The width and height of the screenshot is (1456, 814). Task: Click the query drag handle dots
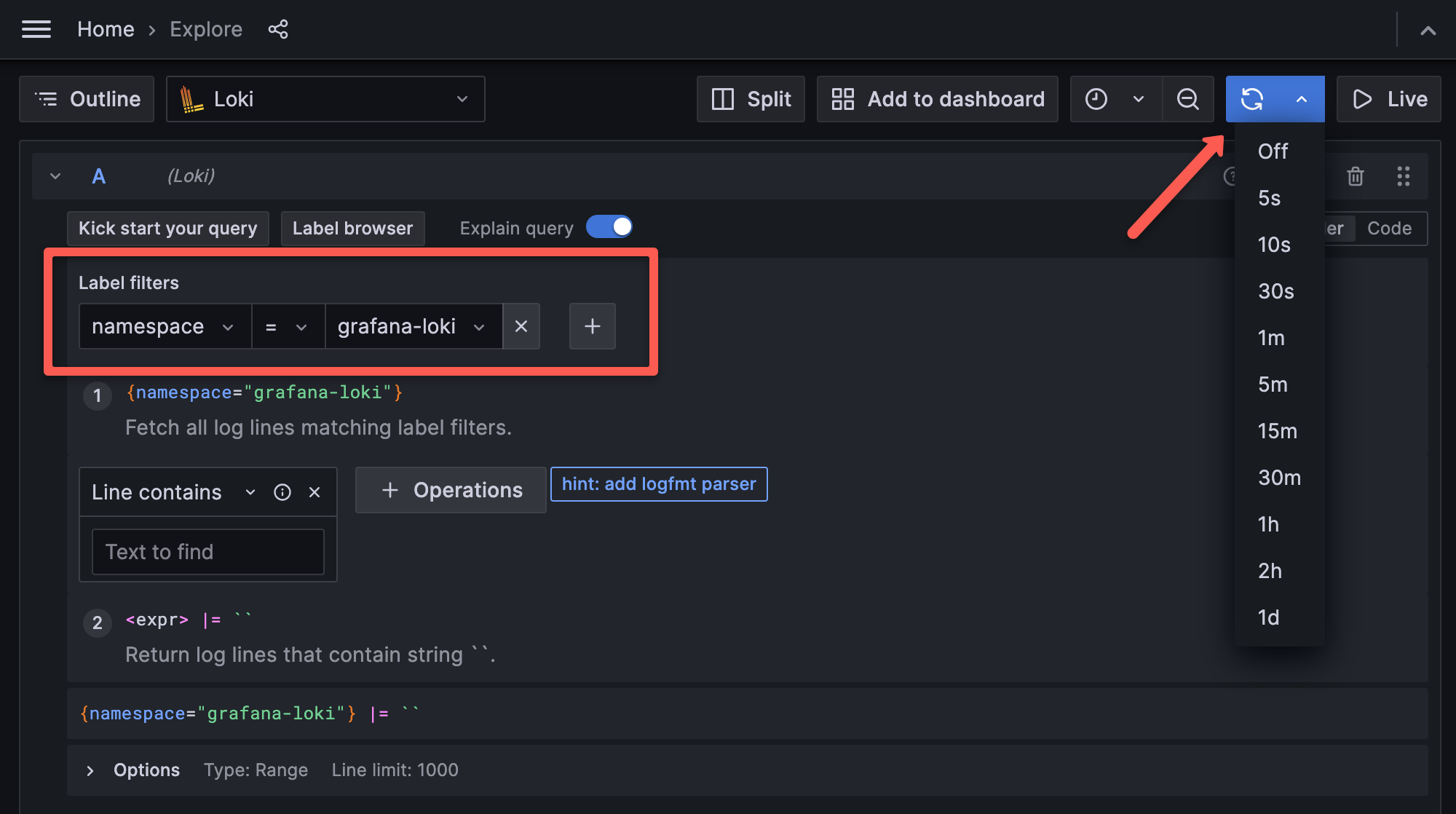click(x=1404, y=175)
